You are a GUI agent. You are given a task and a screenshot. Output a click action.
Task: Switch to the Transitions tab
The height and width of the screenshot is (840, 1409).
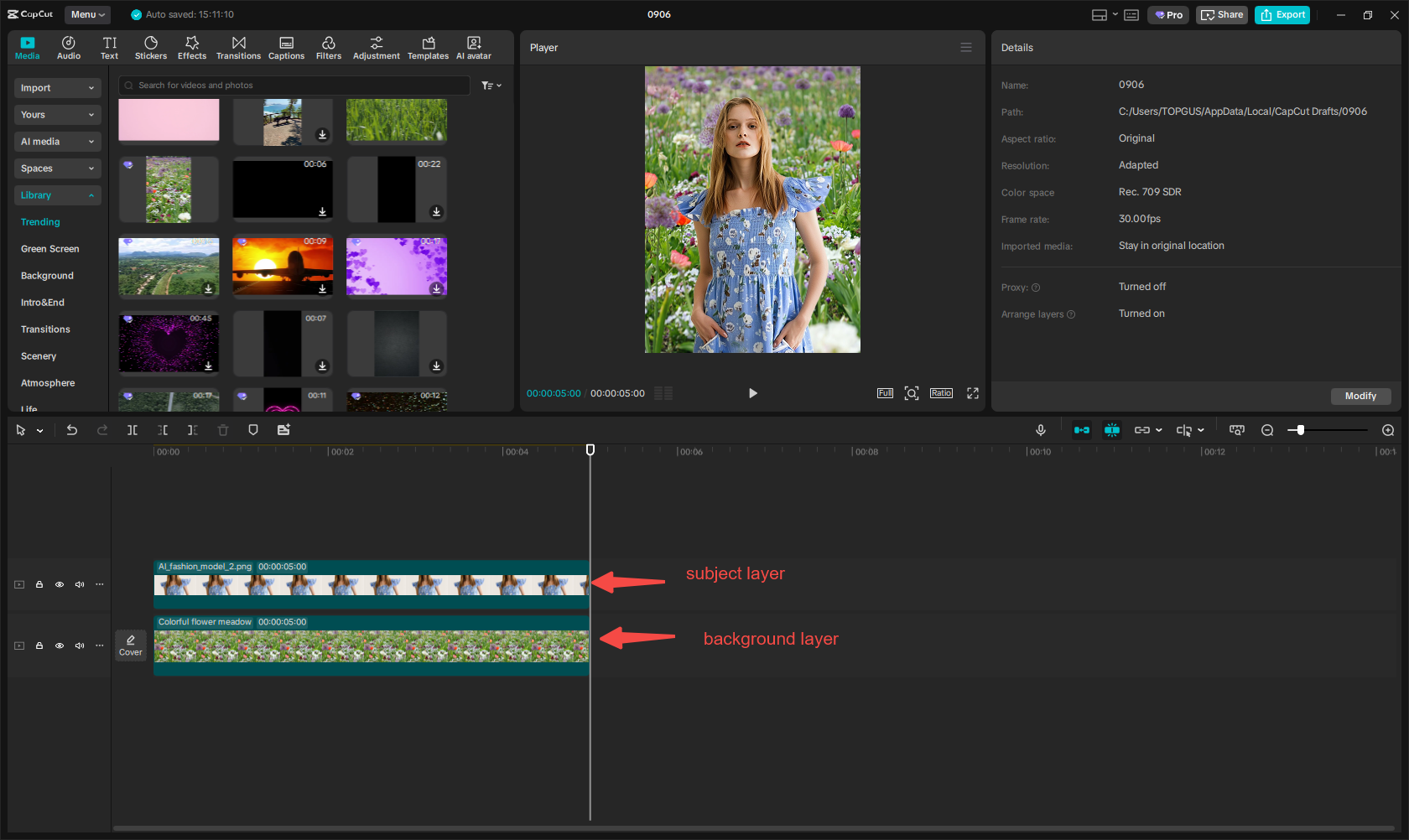tap(238, 48)
